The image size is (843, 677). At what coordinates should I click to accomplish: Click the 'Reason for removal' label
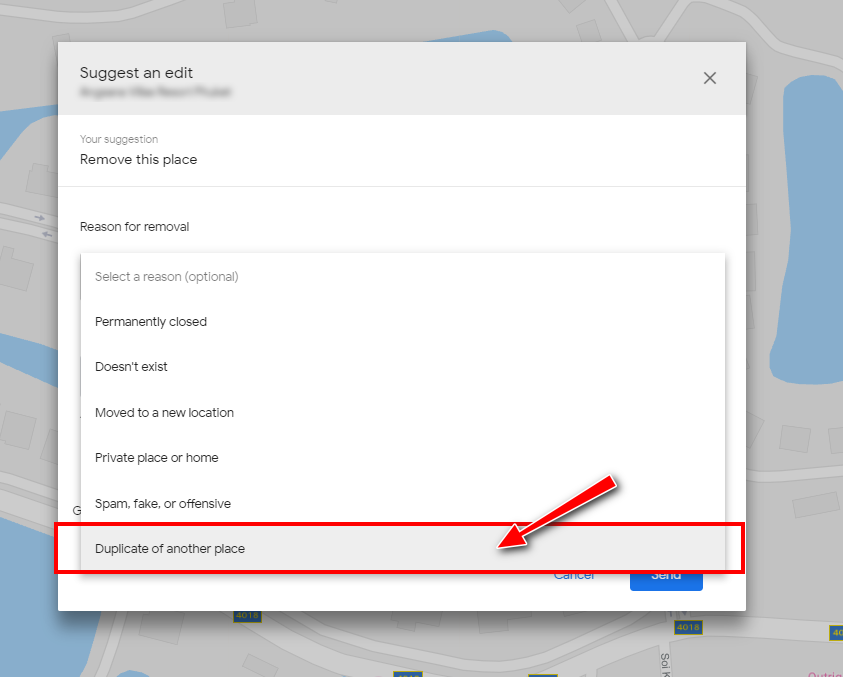click(x=134, y=227)
